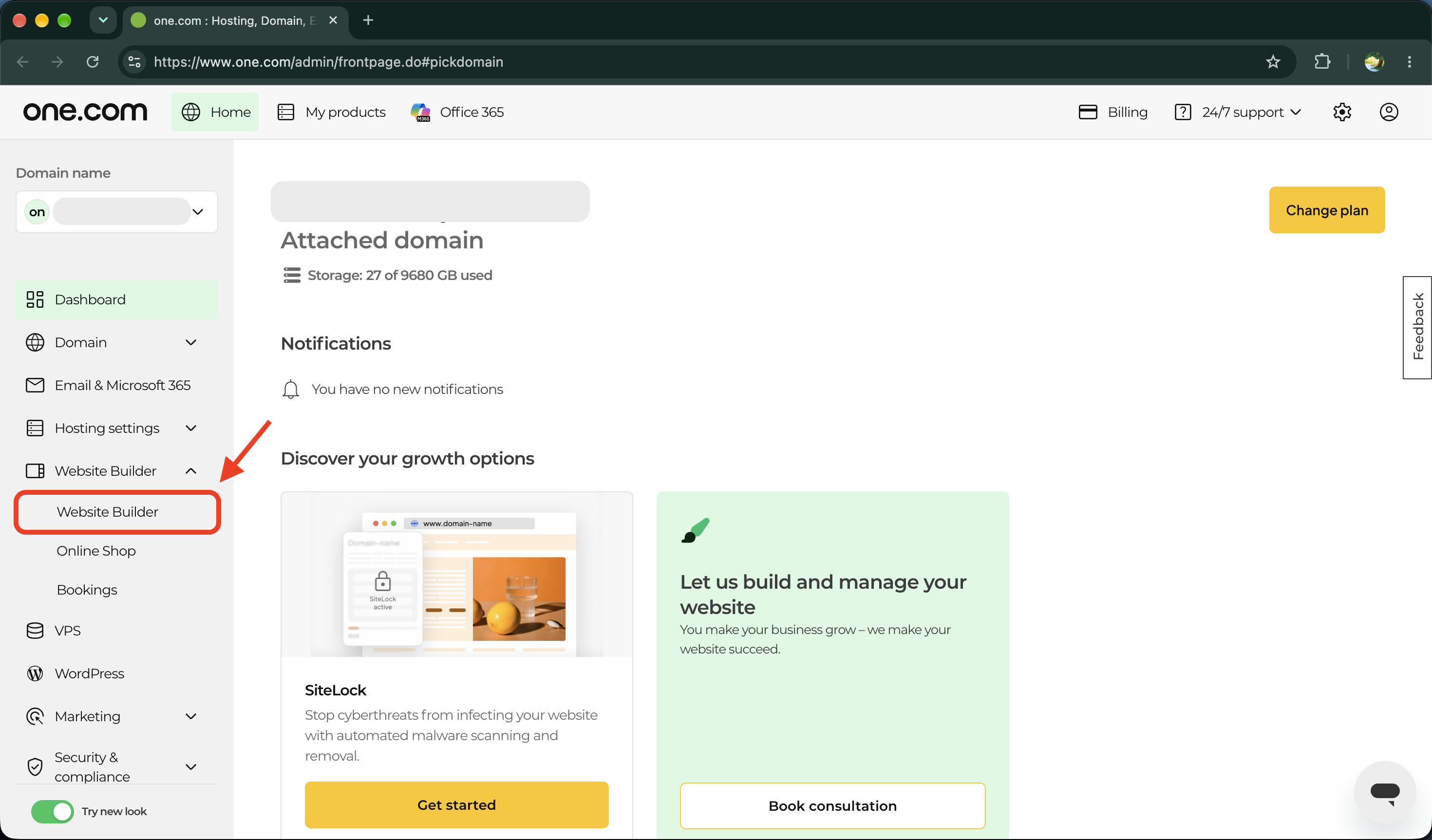The height and width of the screenshot is (840, 1432).
Task: Open the 24/7 support dropdown
Action: [x=1239, y=112]
